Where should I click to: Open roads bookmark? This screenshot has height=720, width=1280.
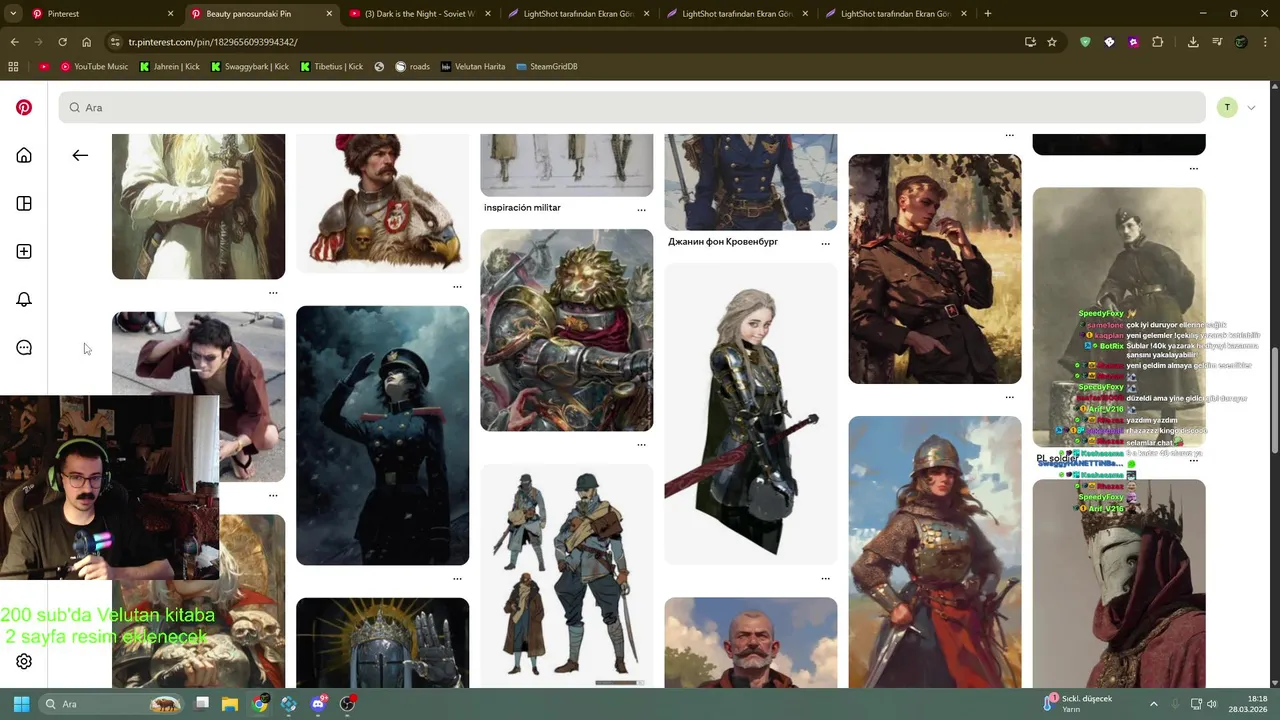(413, 66)
